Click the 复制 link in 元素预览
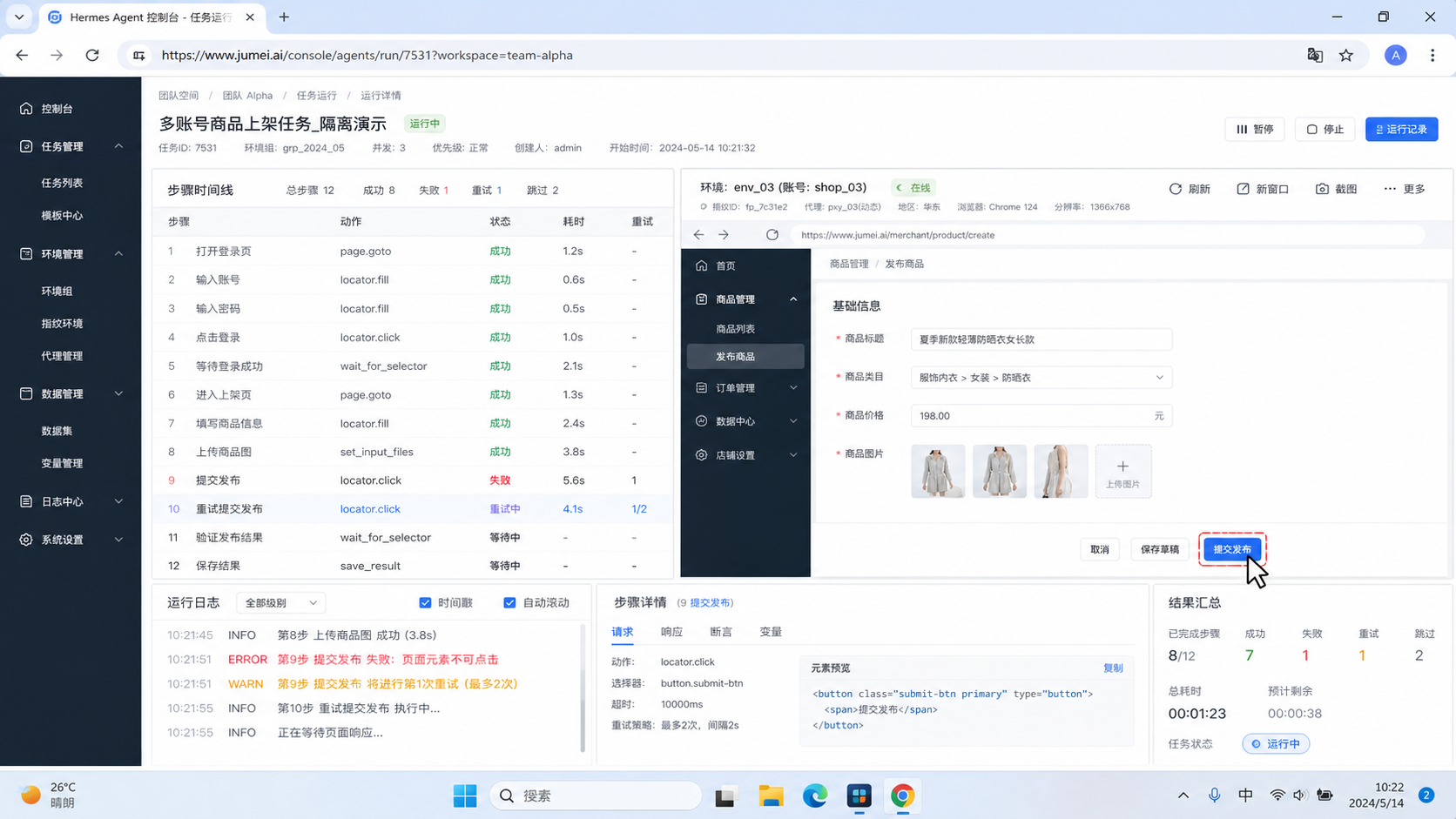Image resolution: width=1456 pixels, height=819 pixels. tap(1113, 668)
